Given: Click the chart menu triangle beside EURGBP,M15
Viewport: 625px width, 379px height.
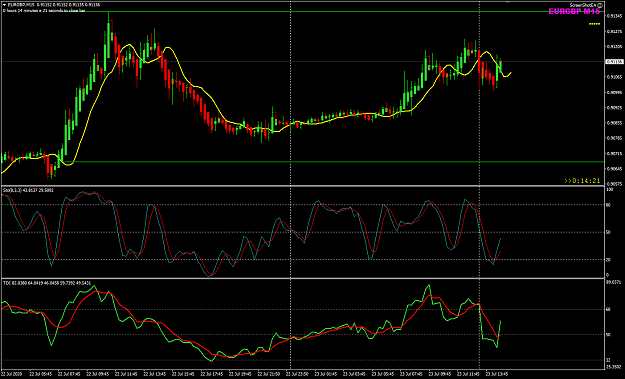Looking at the screenshot, I should [x=5, y=5].
